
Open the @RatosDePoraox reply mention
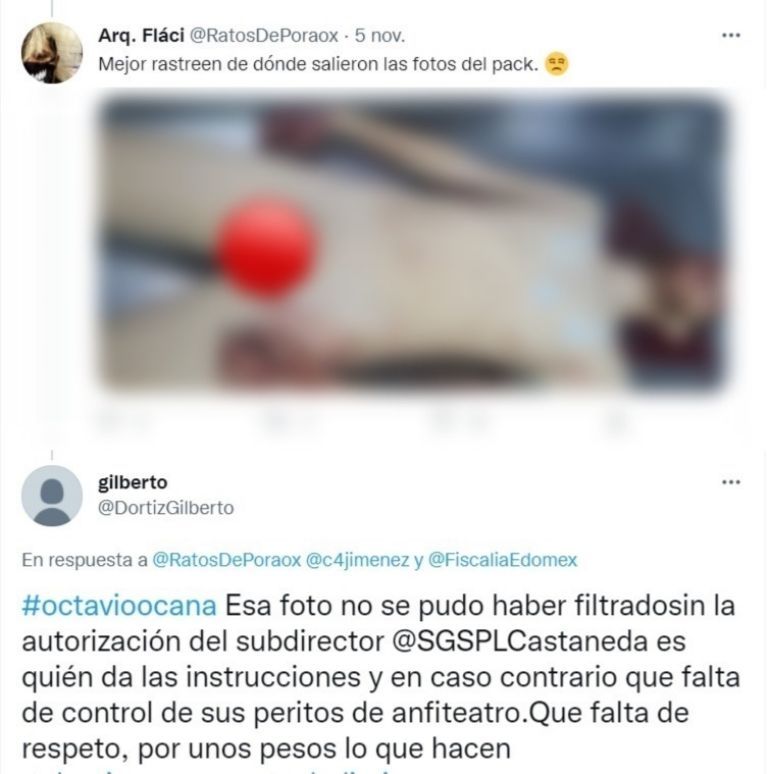click(x=227, y=560)
